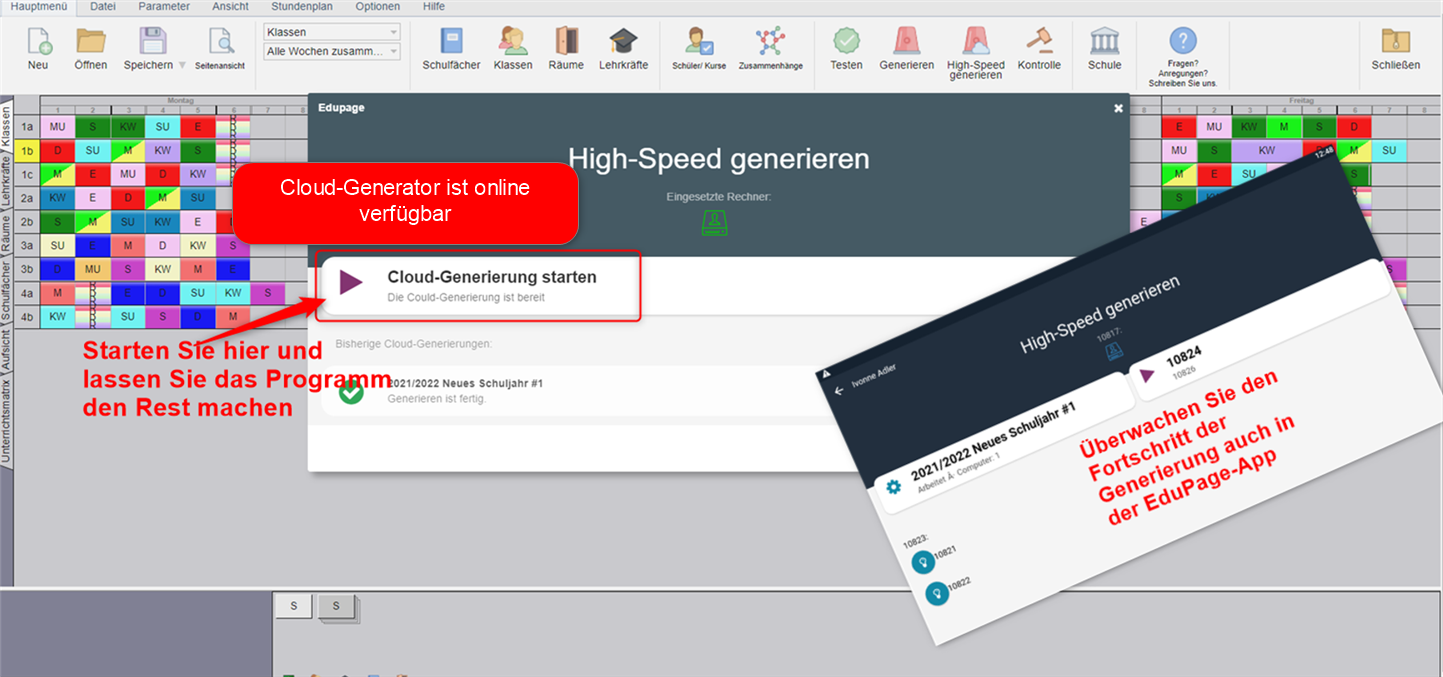Switch to the Hauptmenü ribbon tab
The width and height of the screenshot is (1443, 677).
coord(39,7)
